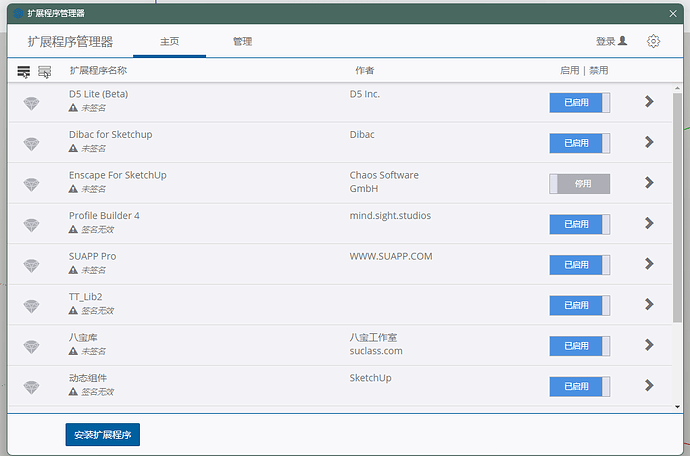Click the gem icon for Dibac for Sketchup

31,144
